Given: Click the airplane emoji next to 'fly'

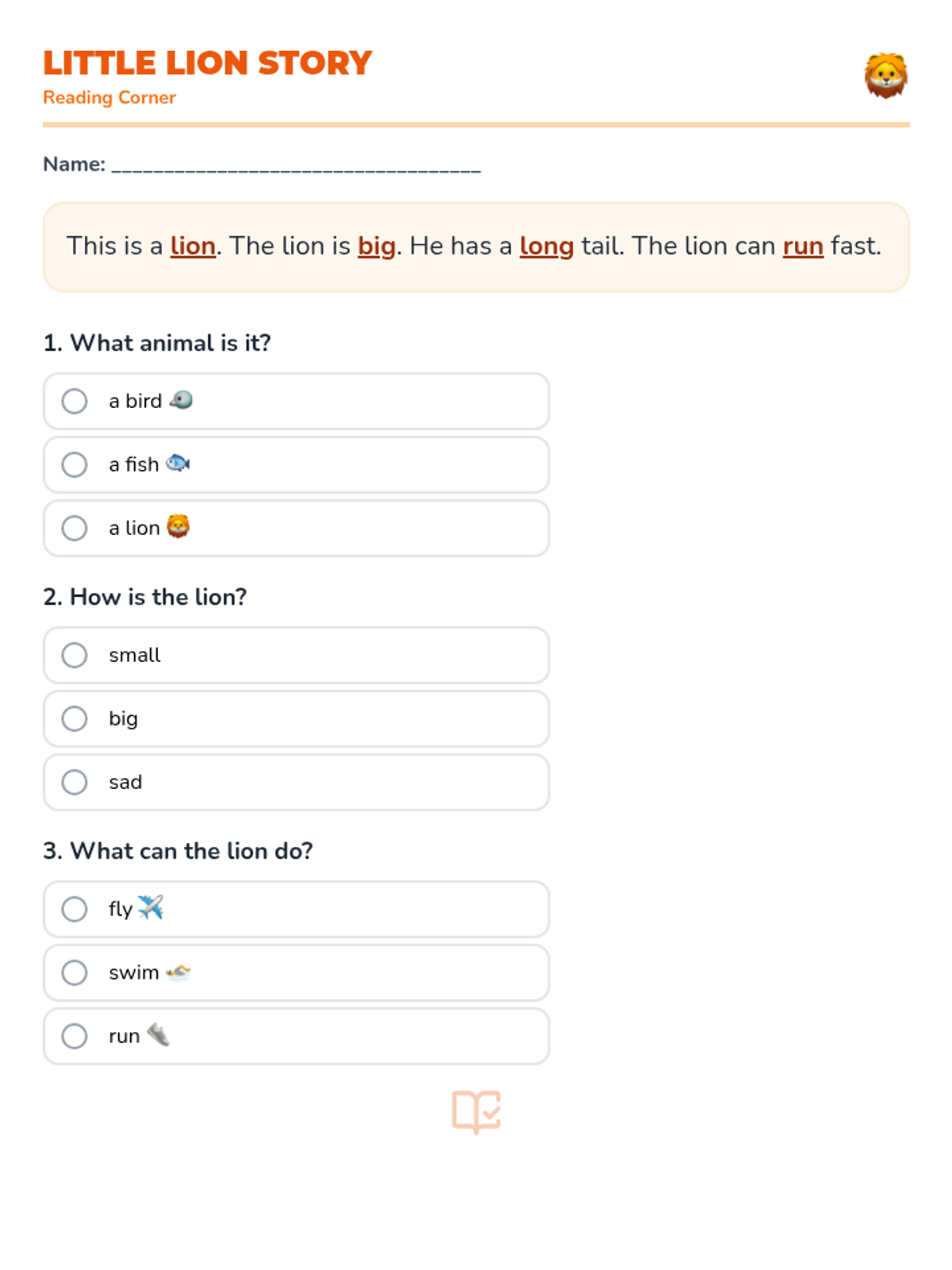Looking at the screenshot, I should 151,907.
